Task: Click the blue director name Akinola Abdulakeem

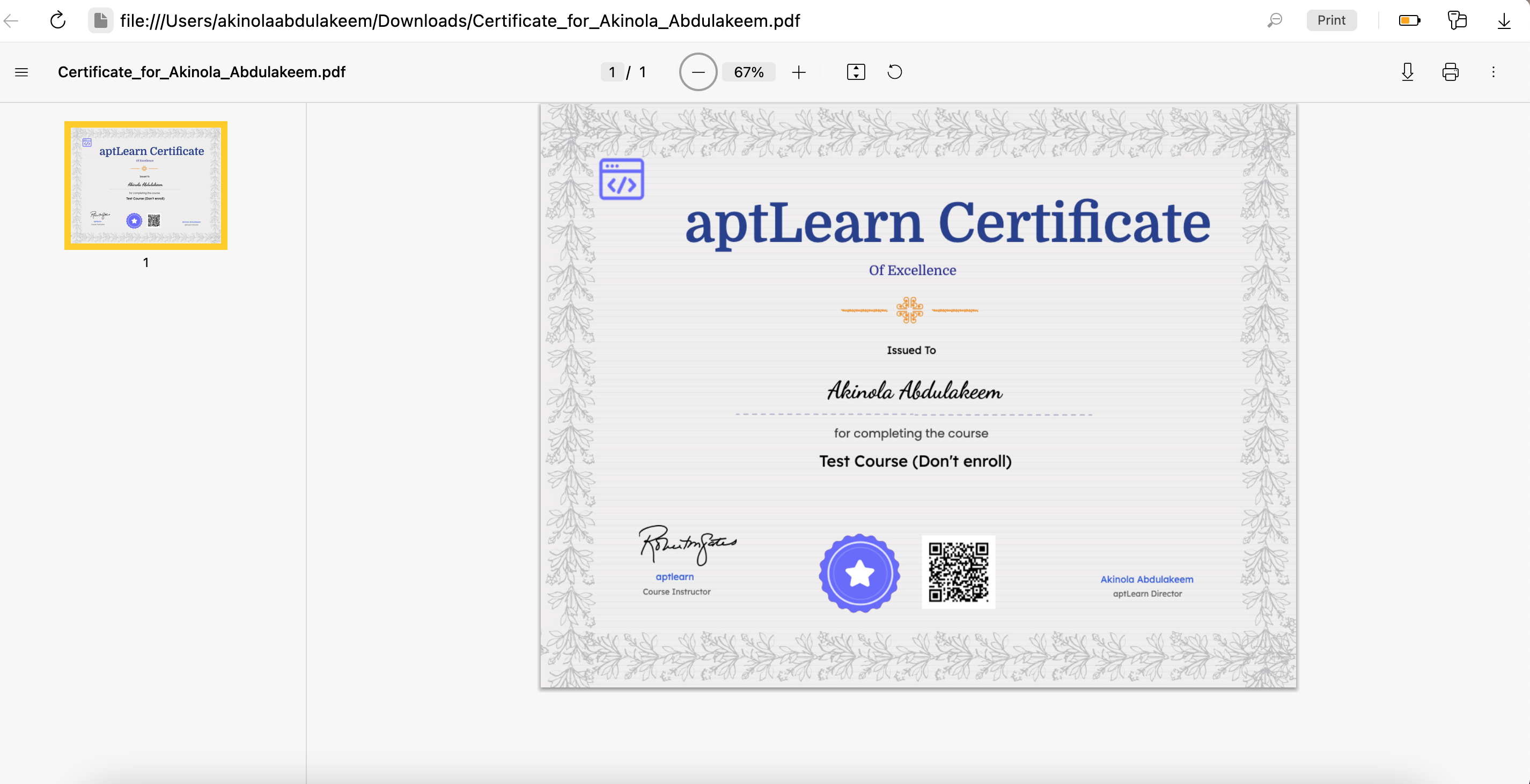Action: pos(1147,579)
